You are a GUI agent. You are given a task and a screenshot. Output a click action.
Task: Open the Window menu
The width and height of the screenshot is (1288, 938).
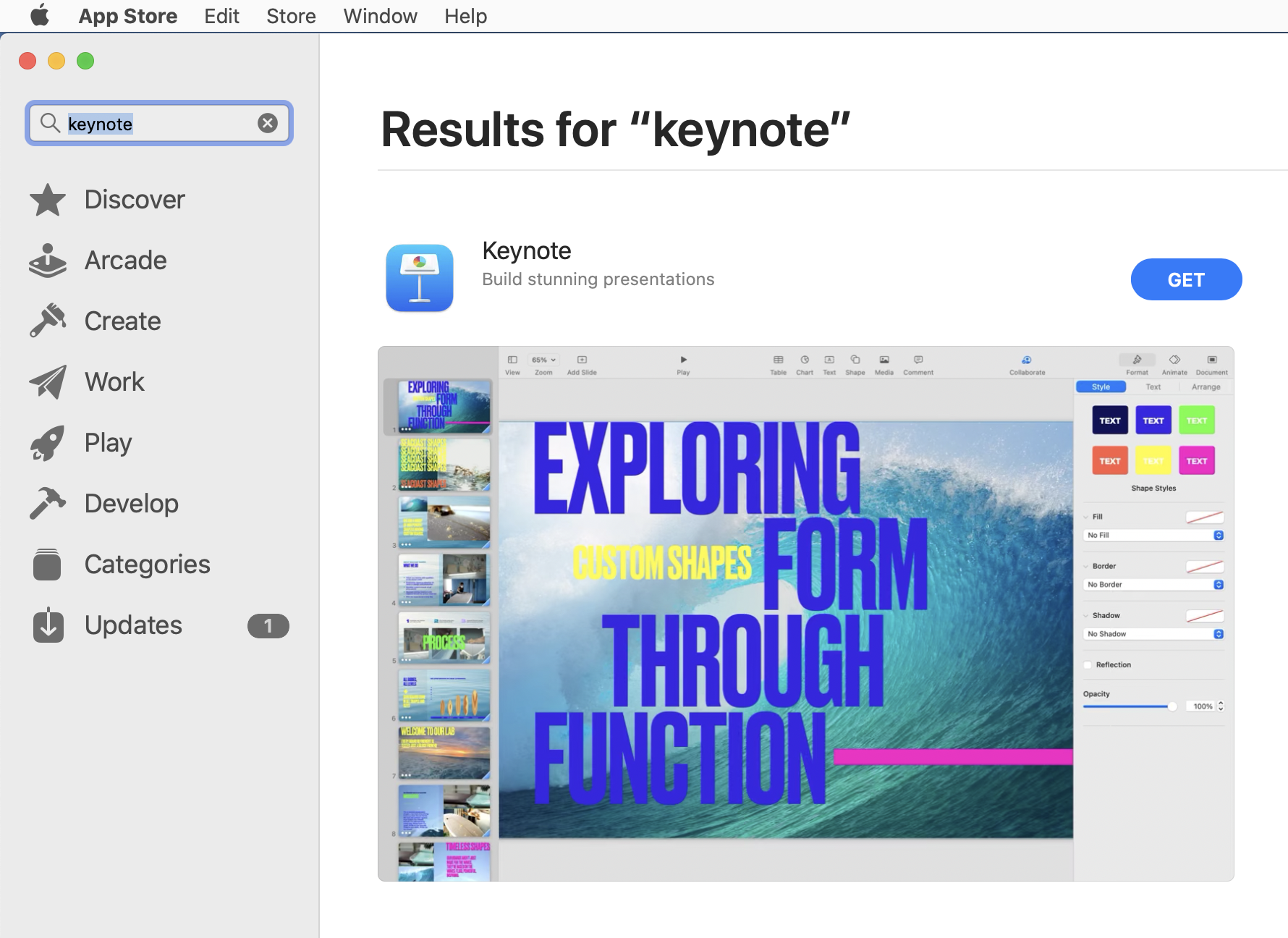click(379, 15)
